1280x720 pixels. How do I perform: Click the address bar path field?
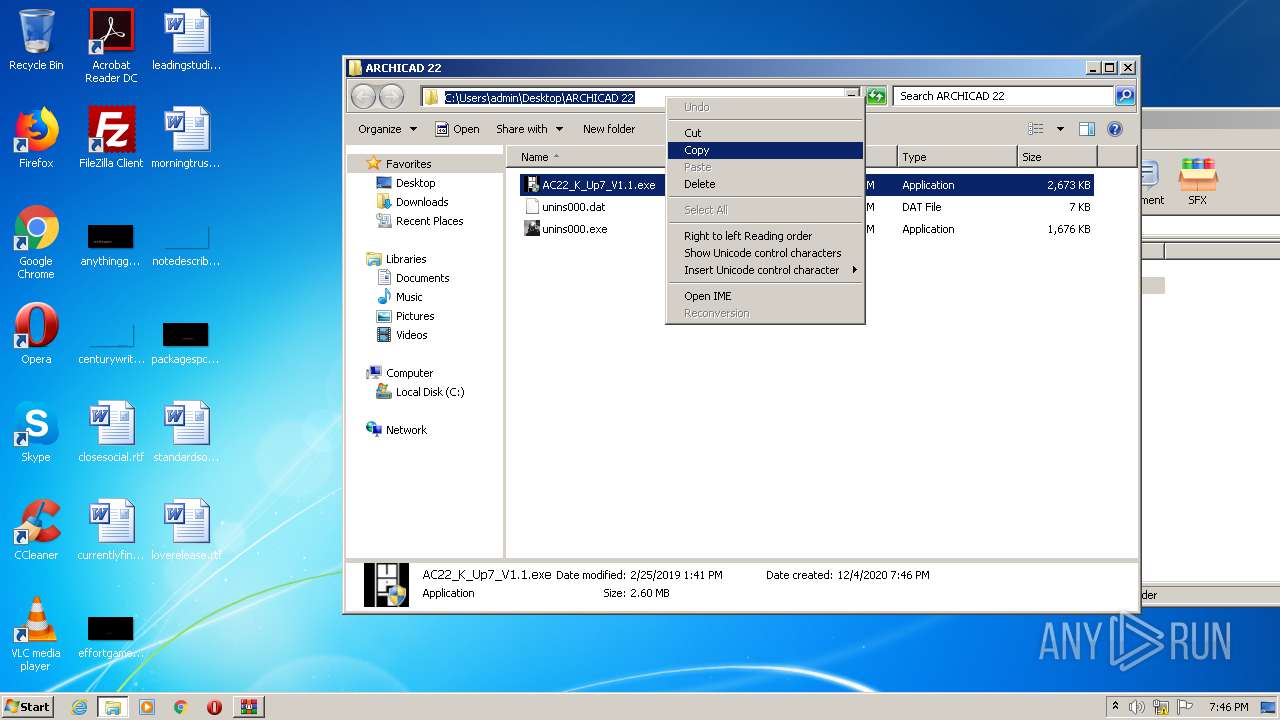coord(640,97)
